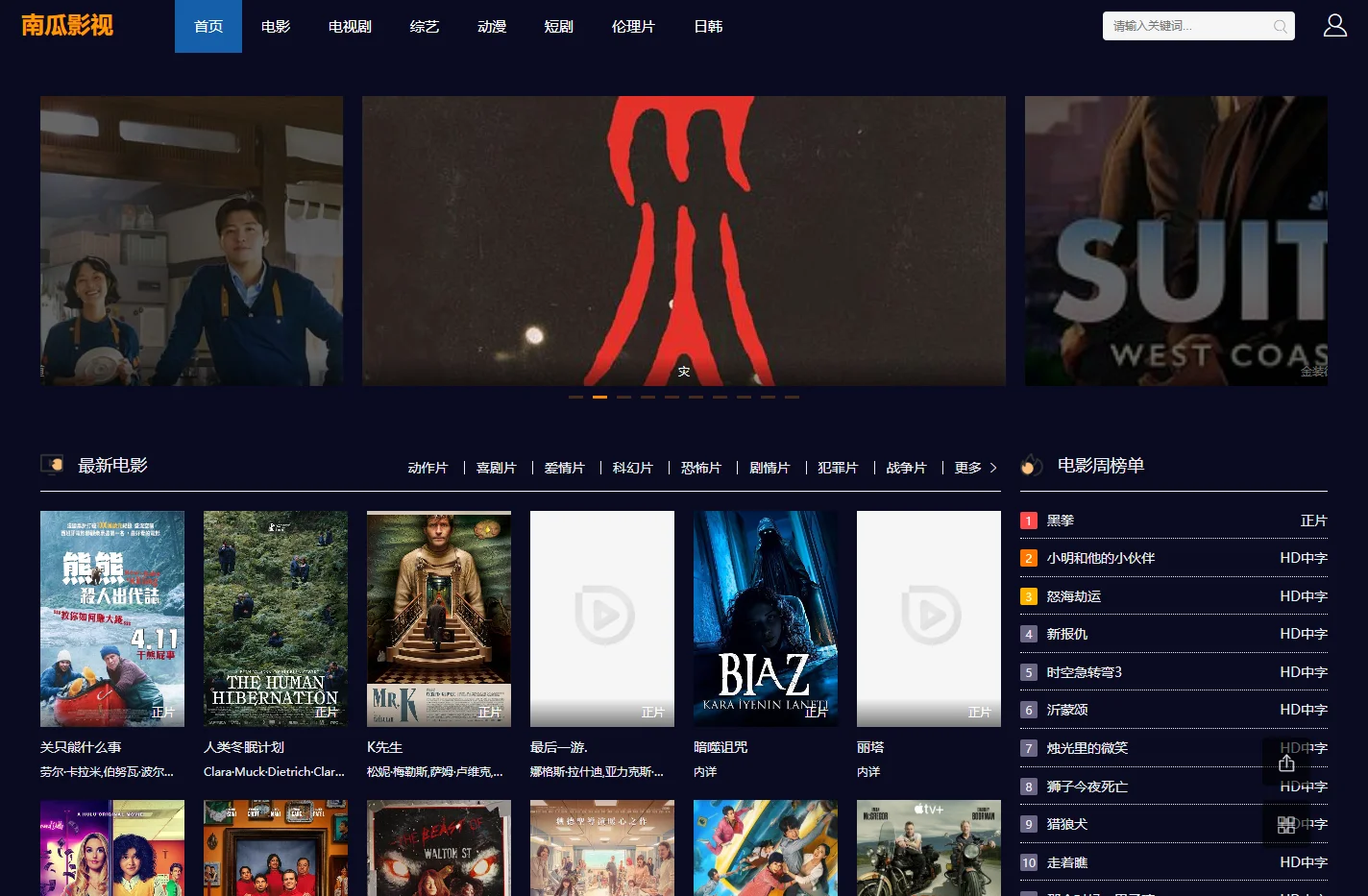This screenshot has height=896, width=1368.
Task: Filter by 爱情片 genre
Action: [x=564, y=468]
